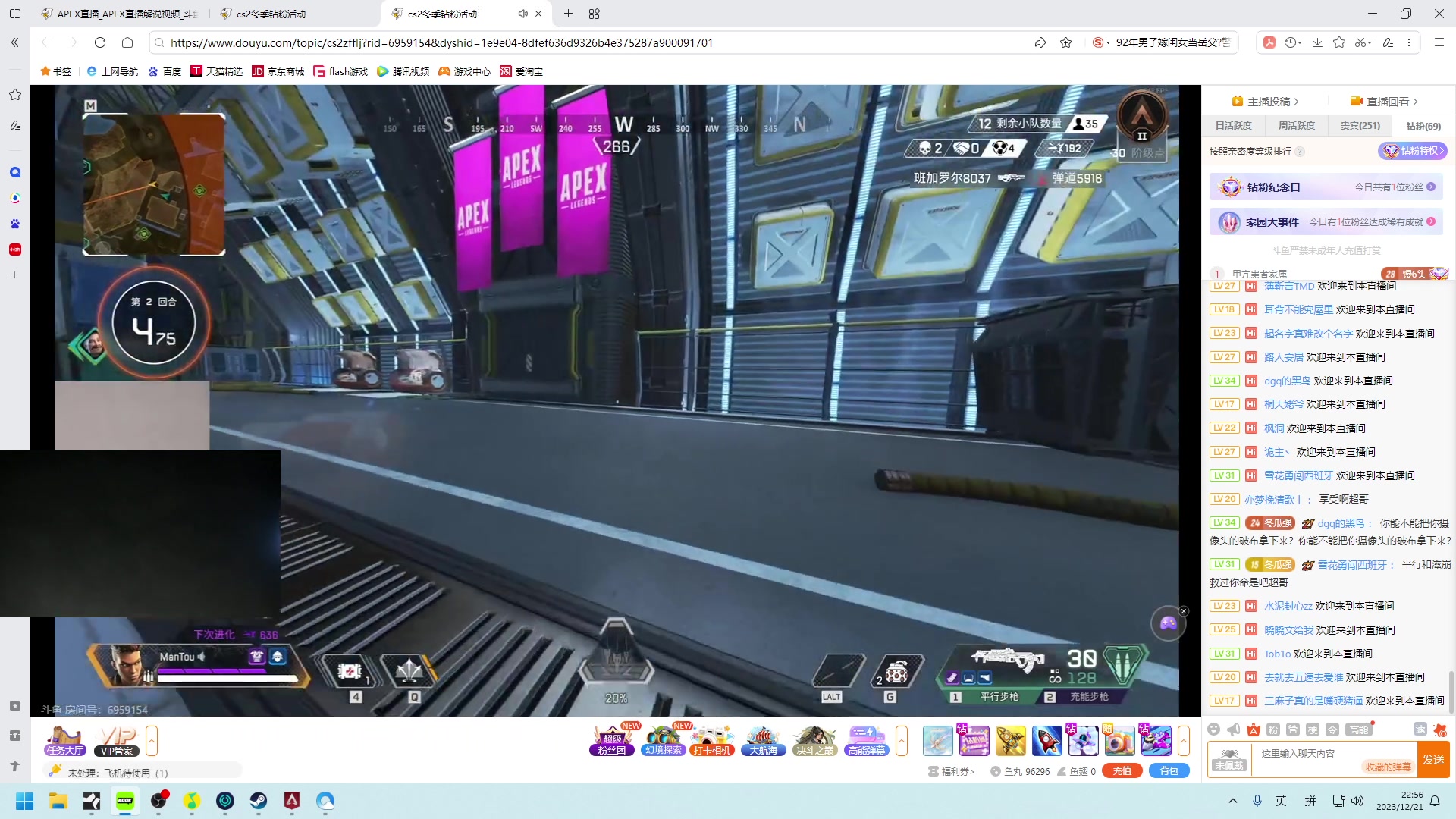This screenshot has height=819, width=1456.
Task: Show hidden system tray icons
Action: pyautogui.click(x=1233, y=801)
